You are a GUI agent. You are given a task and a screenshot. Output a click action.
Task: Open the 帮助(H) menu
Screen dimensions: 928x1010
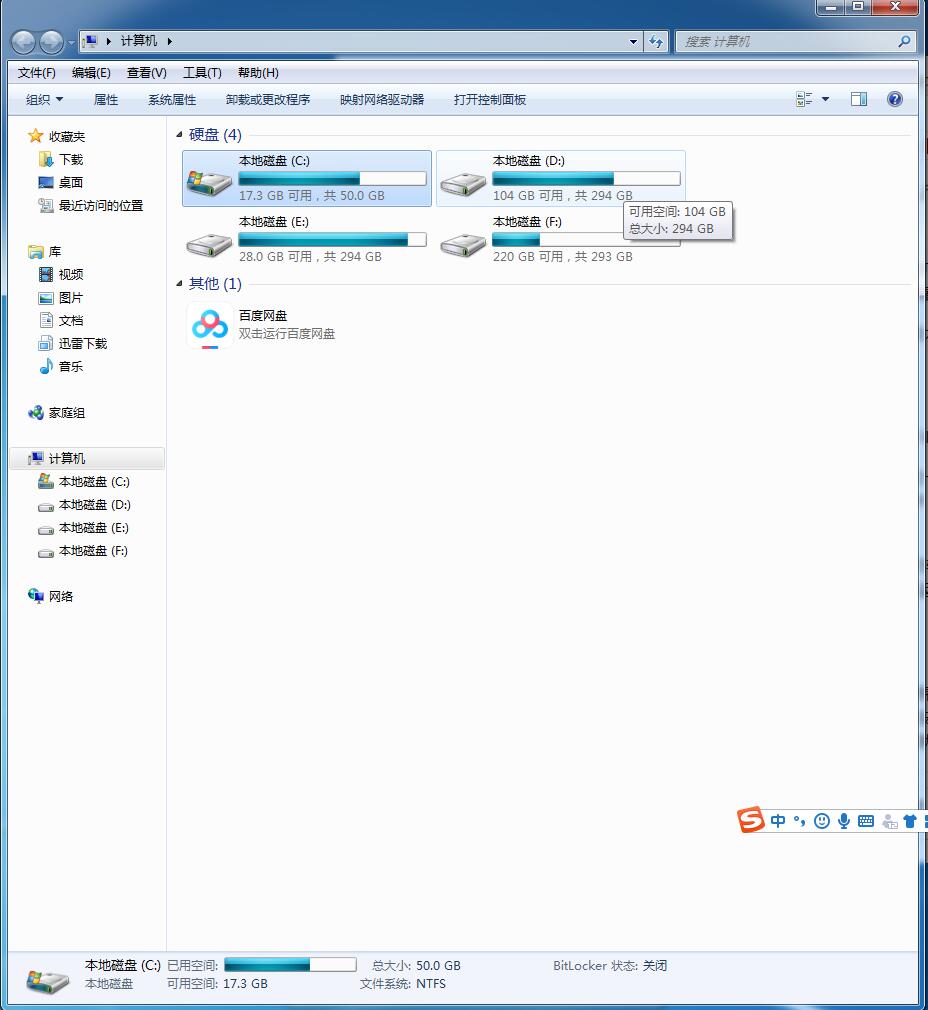258,73
